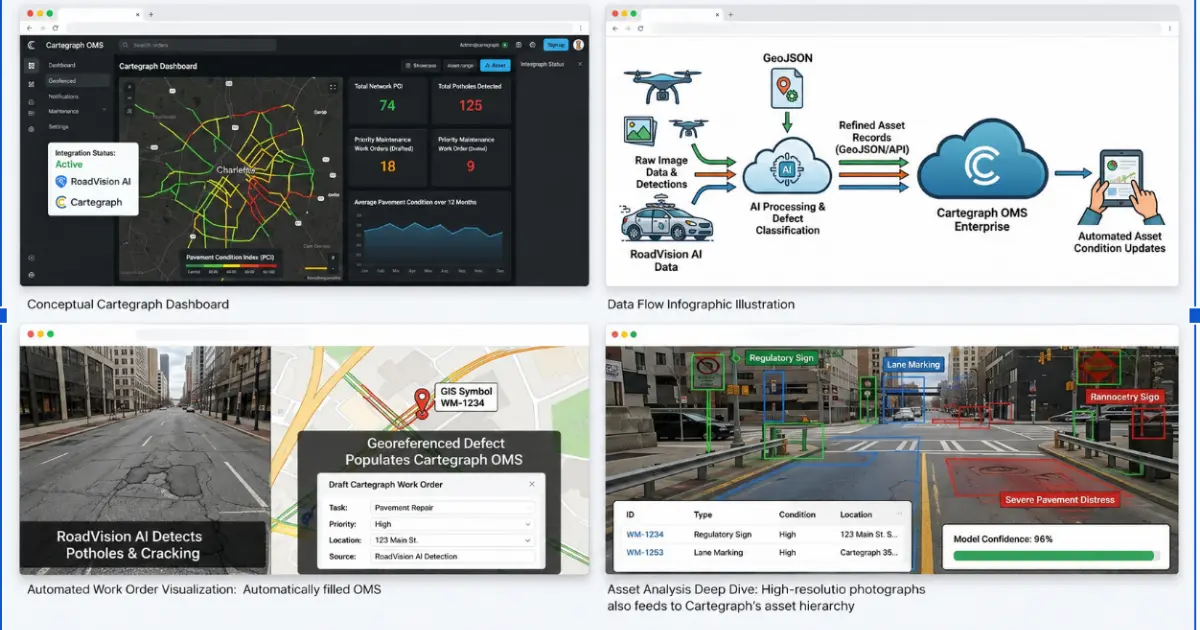Open the Location dropdown showing 123 Main St.
Image resolution: width=1200 pixels, height=630 pixels.
(x=453, y=540)
